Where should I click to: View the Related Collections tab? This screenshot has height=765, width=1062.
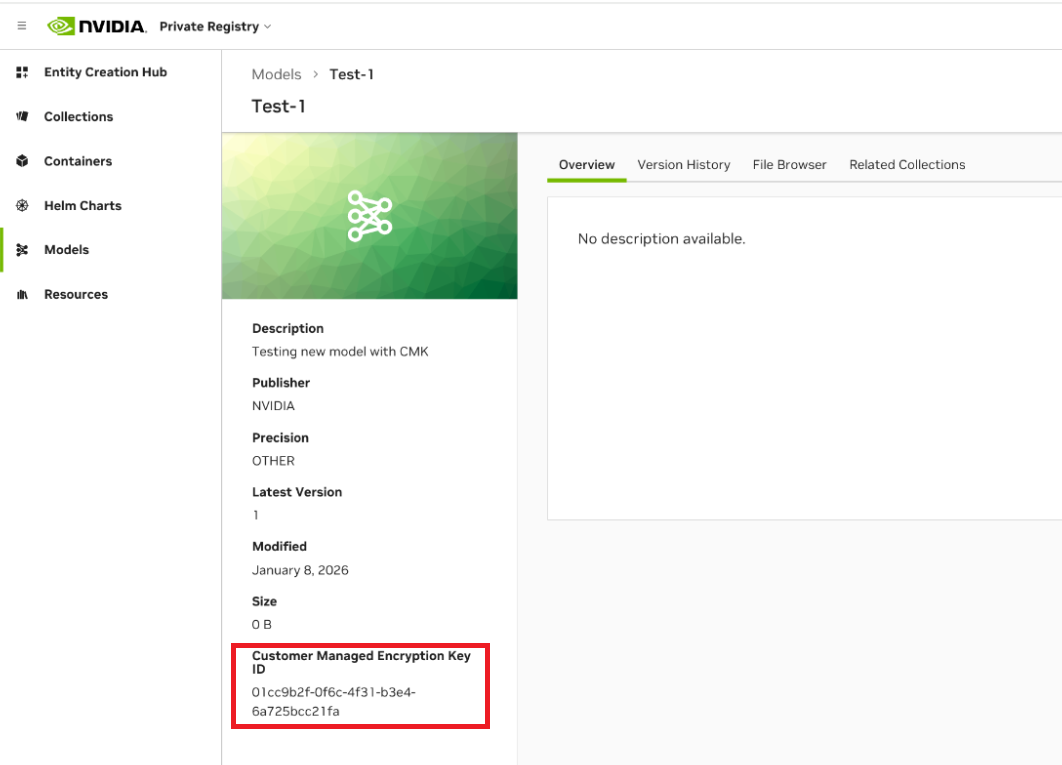tap(906, 164)
